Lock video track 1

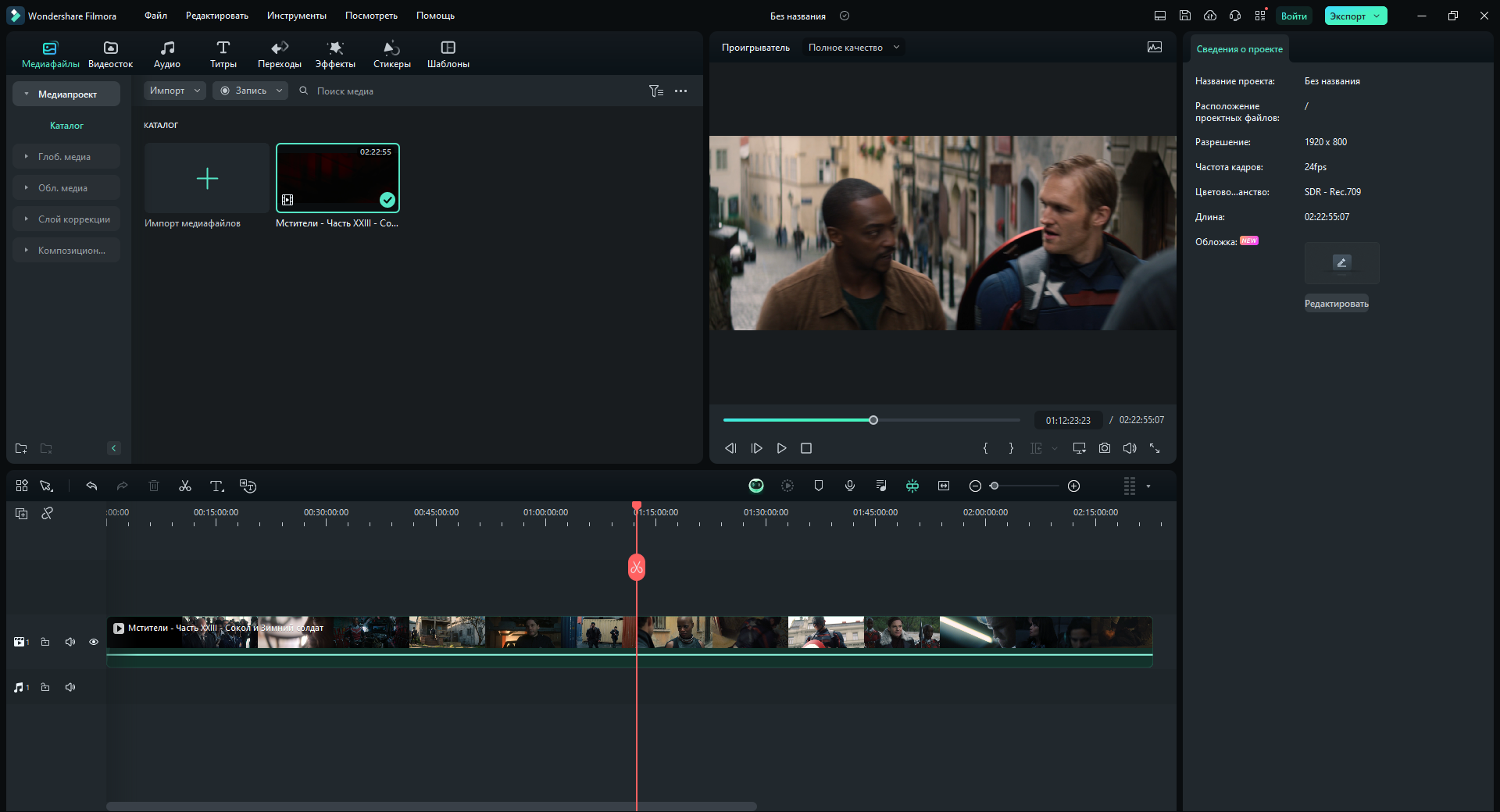click(x=45, y=642)
